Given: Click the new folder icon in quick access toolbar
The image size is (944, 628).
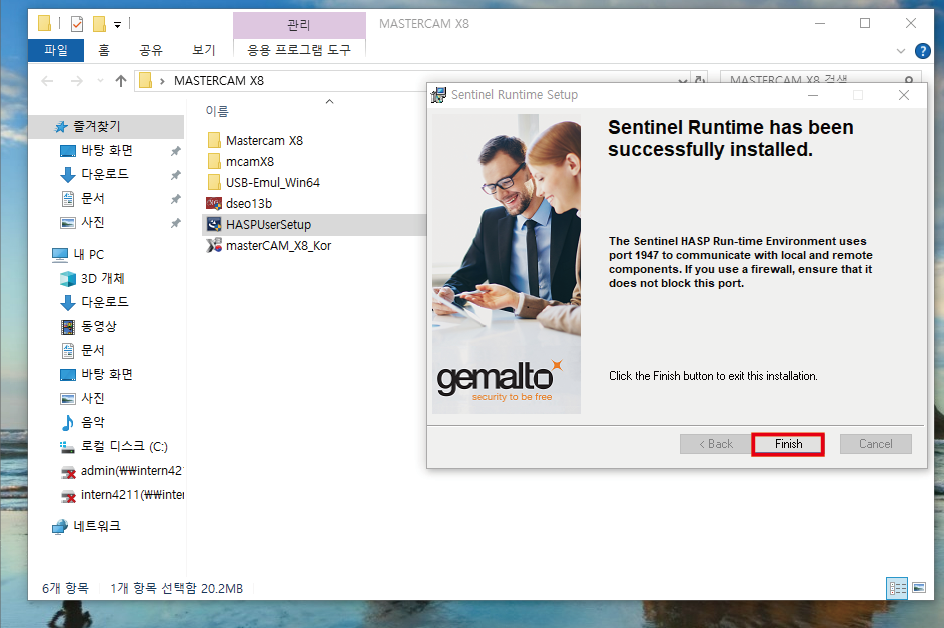Looking at the screenshot, I should coord(99,24).
